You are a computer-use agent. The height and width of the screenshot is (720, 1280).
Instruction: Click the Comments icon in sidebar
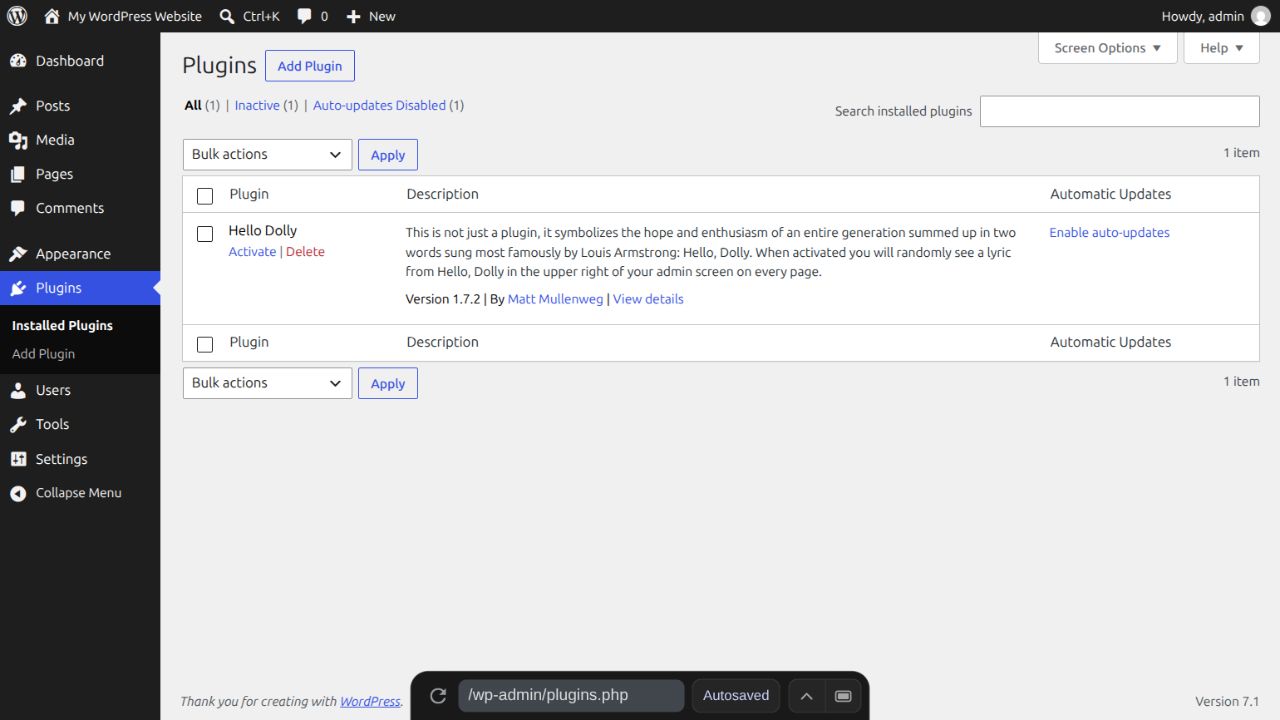pyautogui.click(x=18, y=208)
